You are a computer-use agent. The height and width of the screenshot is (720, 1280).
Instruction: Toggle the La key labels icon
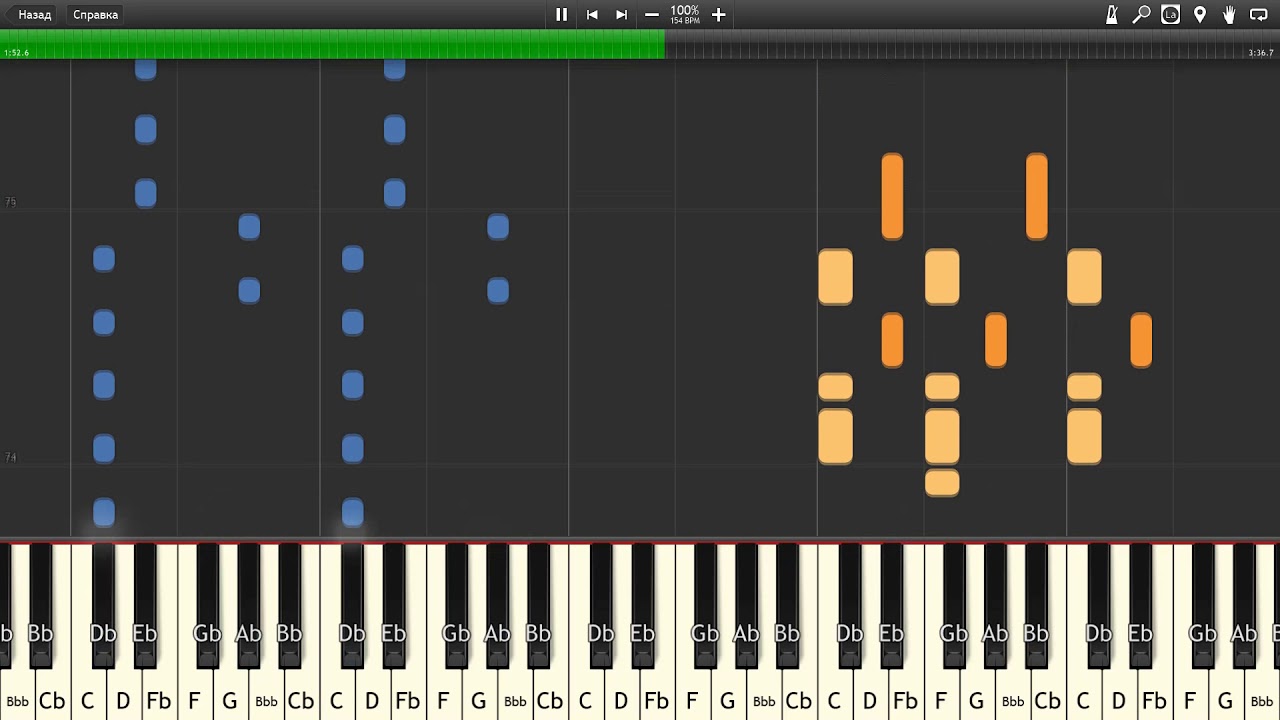(1170, 14)
